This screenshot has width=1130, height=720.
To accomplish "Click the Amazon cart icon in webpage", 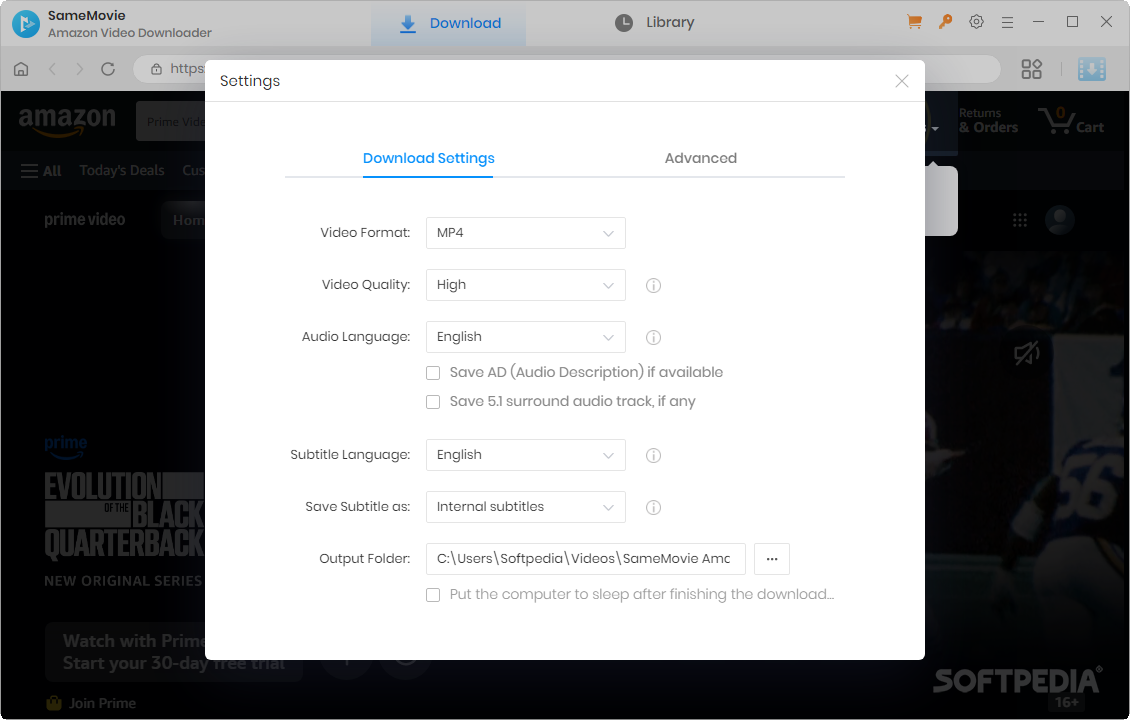I will click(x=1071, y=121).
